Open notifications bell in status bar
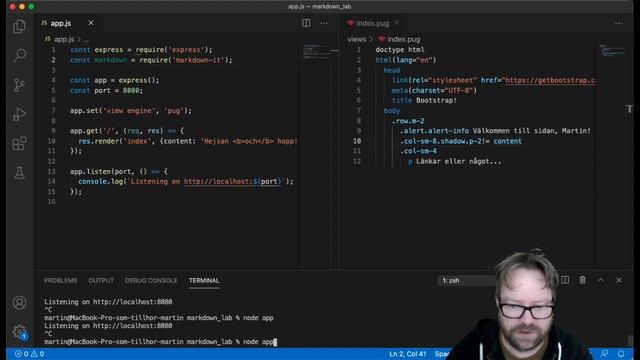 pyautogui.click(x=621, y=354)
